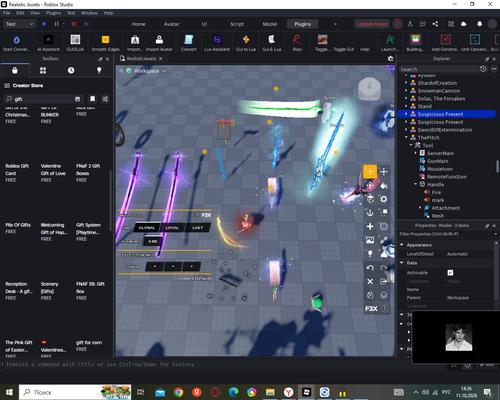
Task: Open the Import Avatar plugin
Action: [159, 43]
